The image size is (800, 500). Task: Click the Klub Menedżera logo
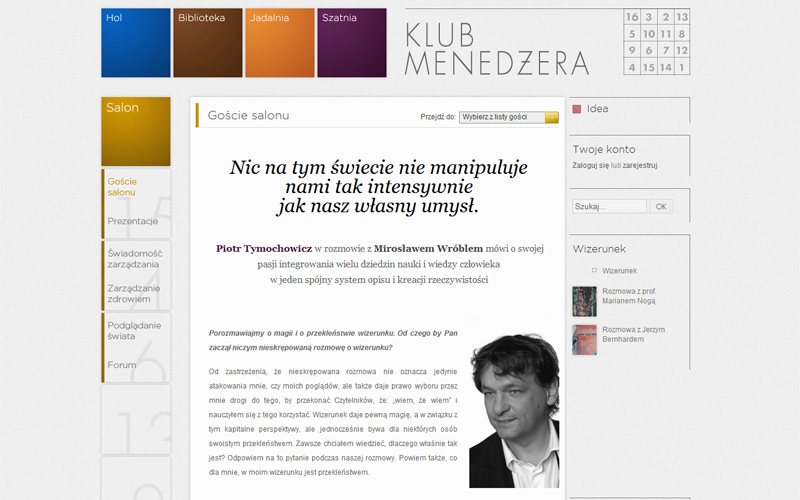click(497, 50)
